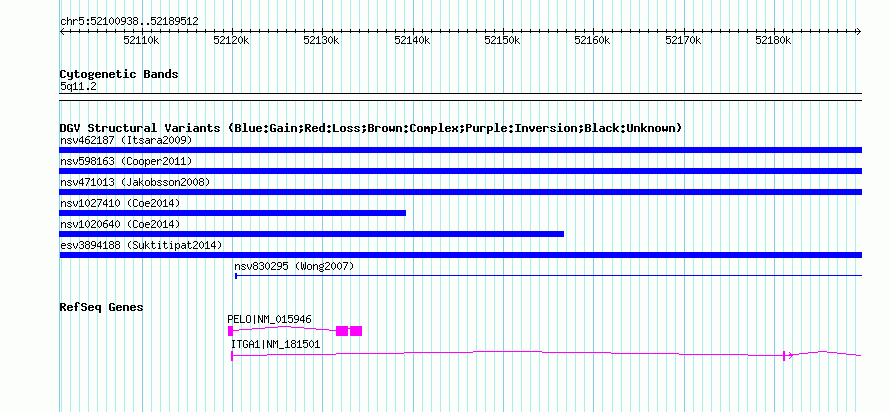
Task: Click the nsv830295 (Wong2007) label
Action: [x=294, y=266]
